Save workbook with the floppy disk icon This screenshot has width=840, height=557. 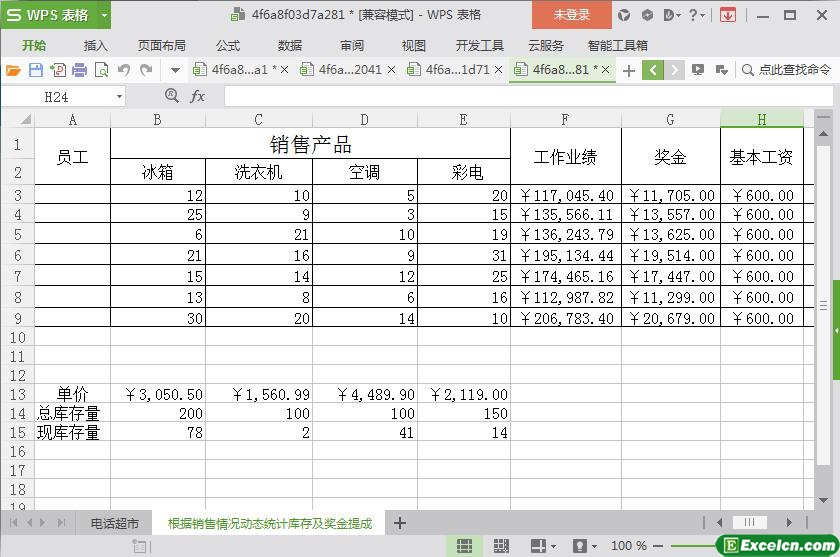(x=35, y=70)
